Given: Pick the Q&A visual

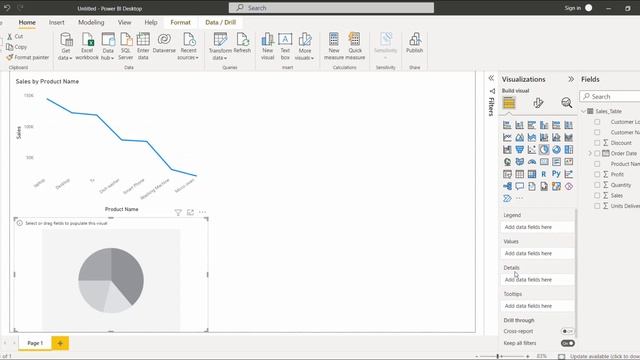Looking at the screenshot, I should (x=519, y=187).
